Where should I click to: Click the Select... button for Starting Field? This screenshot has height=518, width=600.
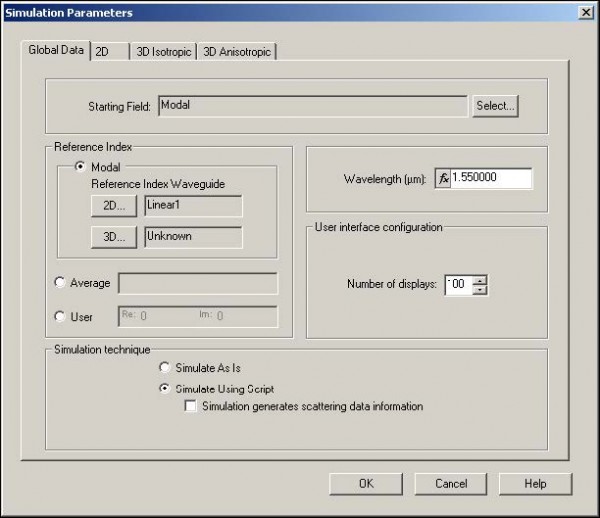496,106
